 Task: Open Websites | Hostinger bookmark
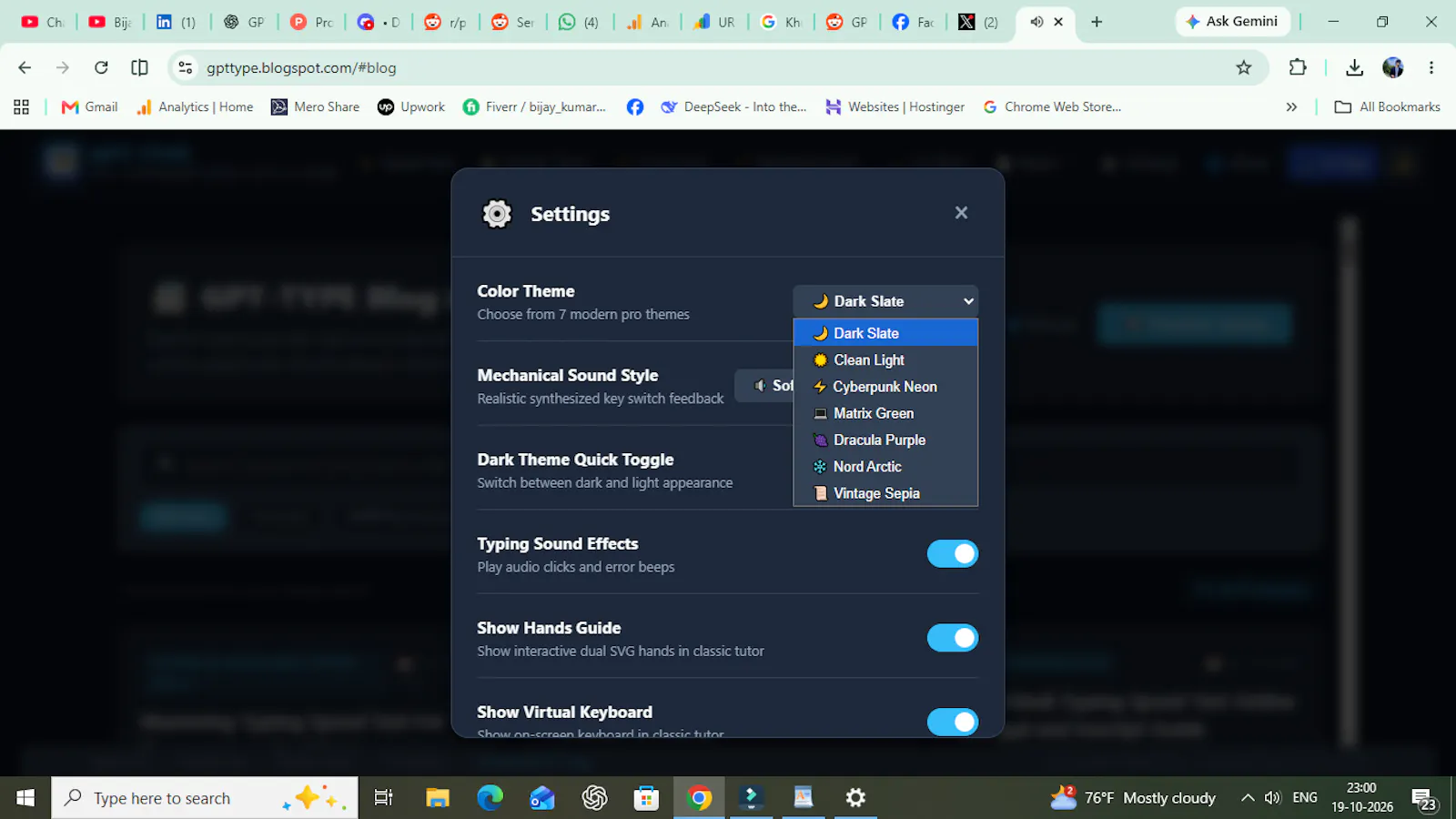(895, 106)
